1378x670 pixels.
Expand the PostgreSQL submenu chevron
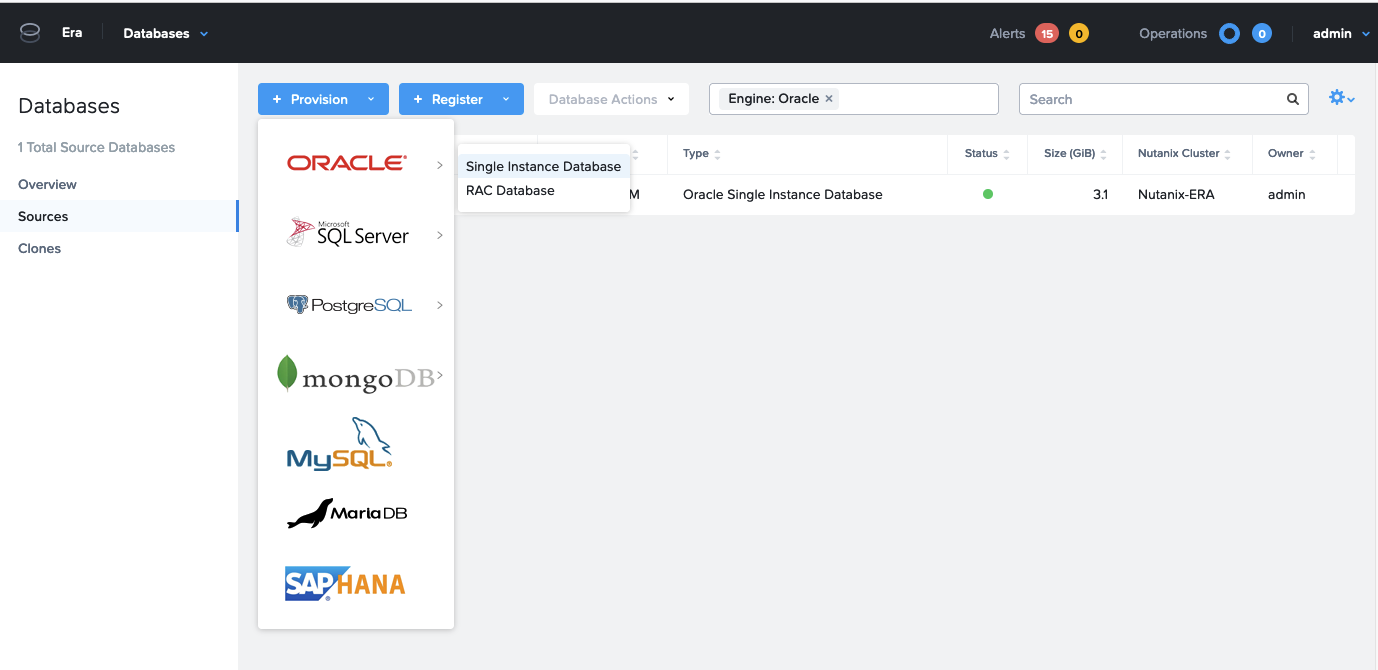click(x=440, y=305)
